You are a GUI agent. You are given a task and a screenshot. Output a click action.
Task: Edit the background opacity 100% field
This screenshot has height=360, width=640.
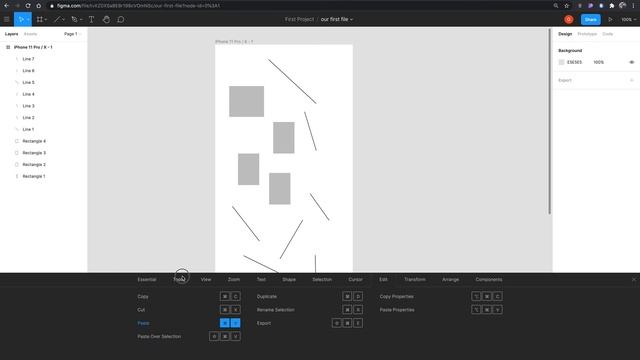coord(599,62)
